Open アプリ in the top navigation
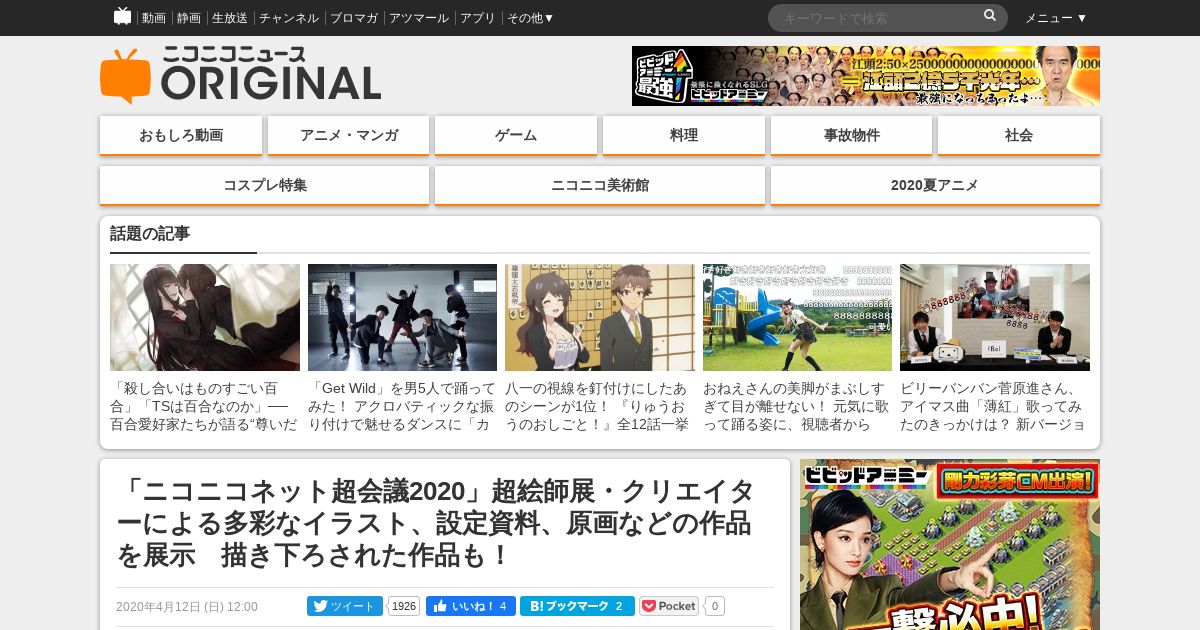The height and width of the screenshot is (630, 1200). [478, 18]
